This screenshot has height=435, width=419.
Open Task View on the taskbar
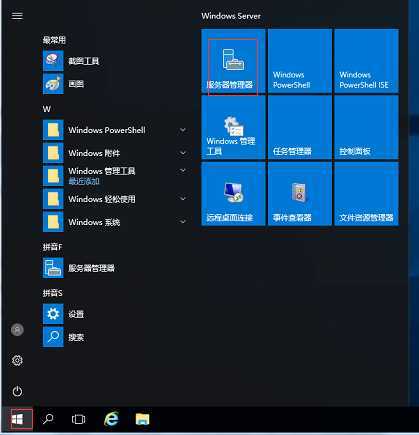click(79, 419)
